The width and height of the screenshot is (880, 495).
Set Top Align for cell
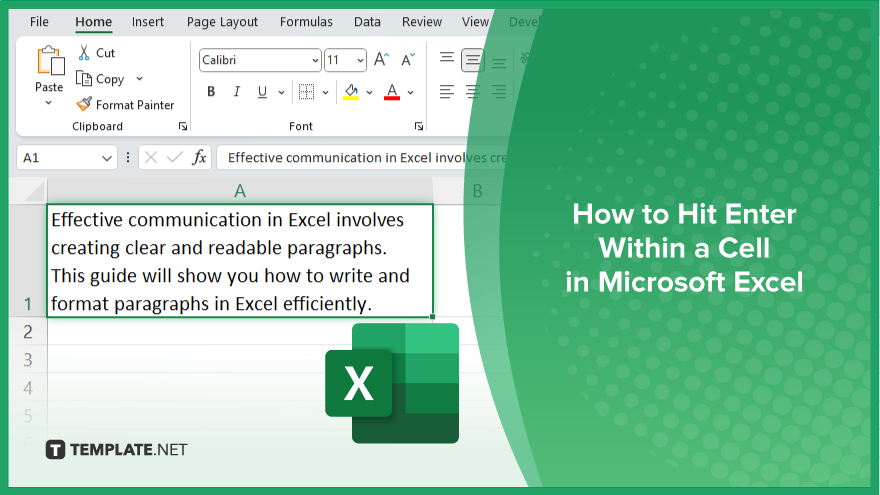447,57
